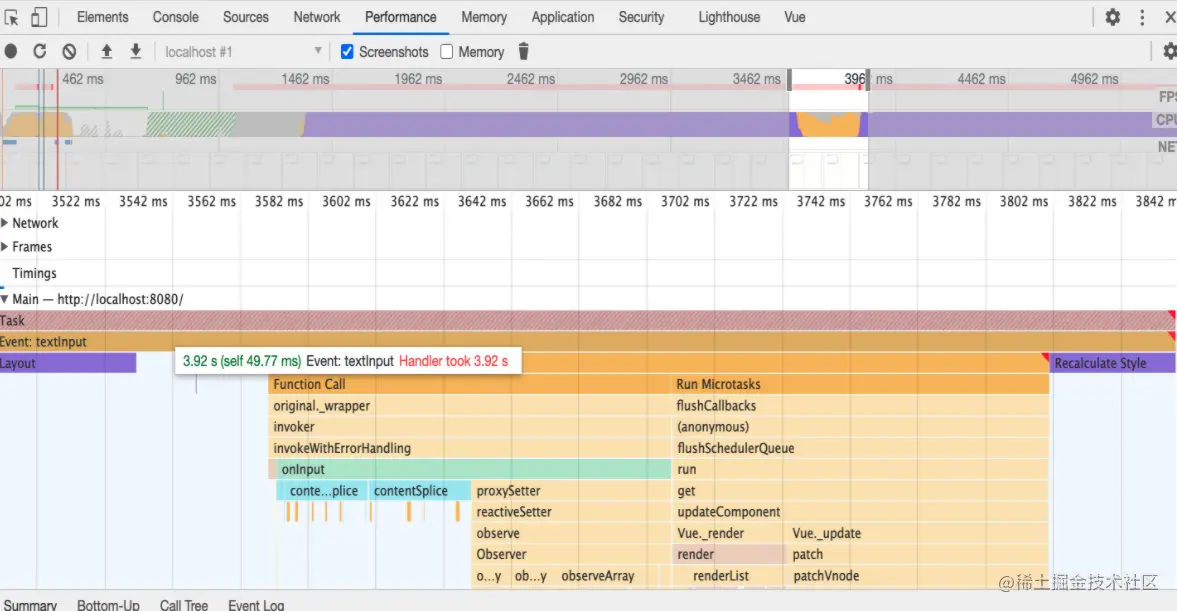The height and width of the screenshot is (611, 1177).
Task: Select the original._wrapper frame
Action: 470,406
